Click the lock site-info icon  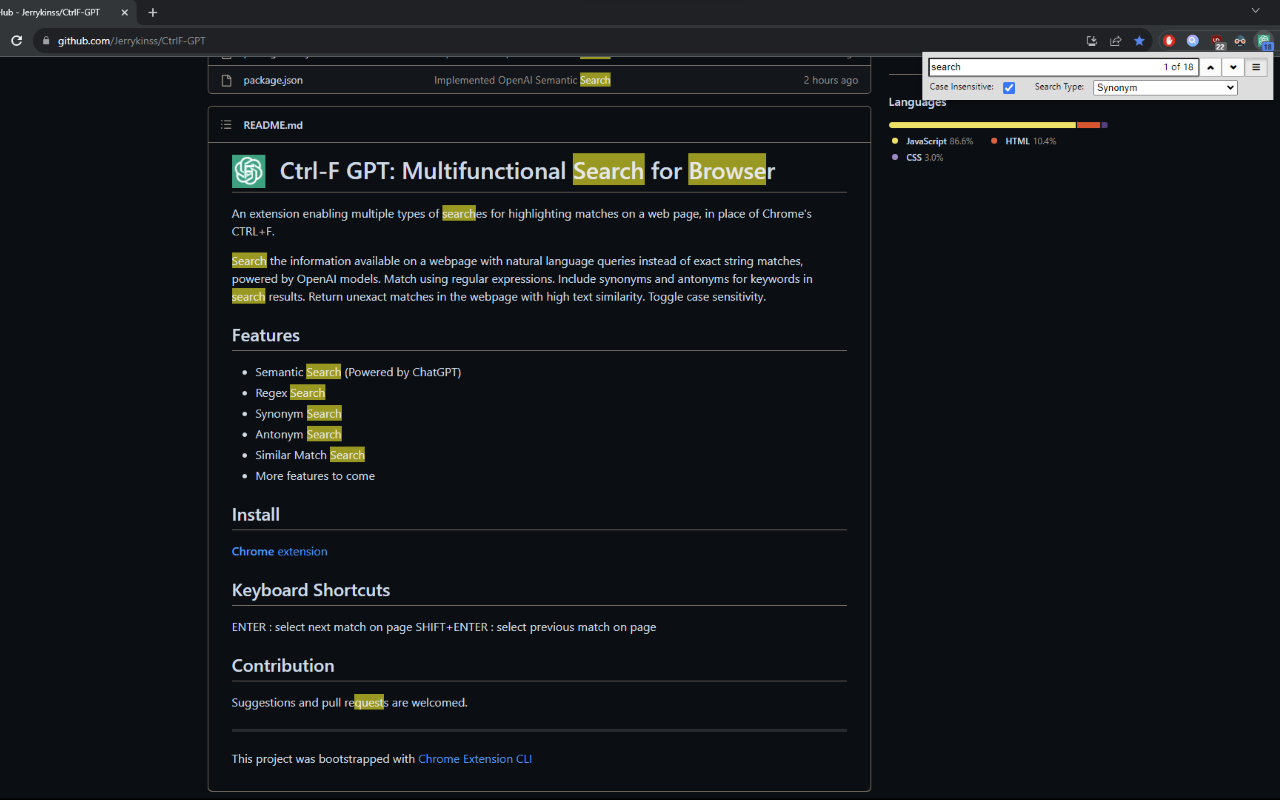(x=45, y=41)
